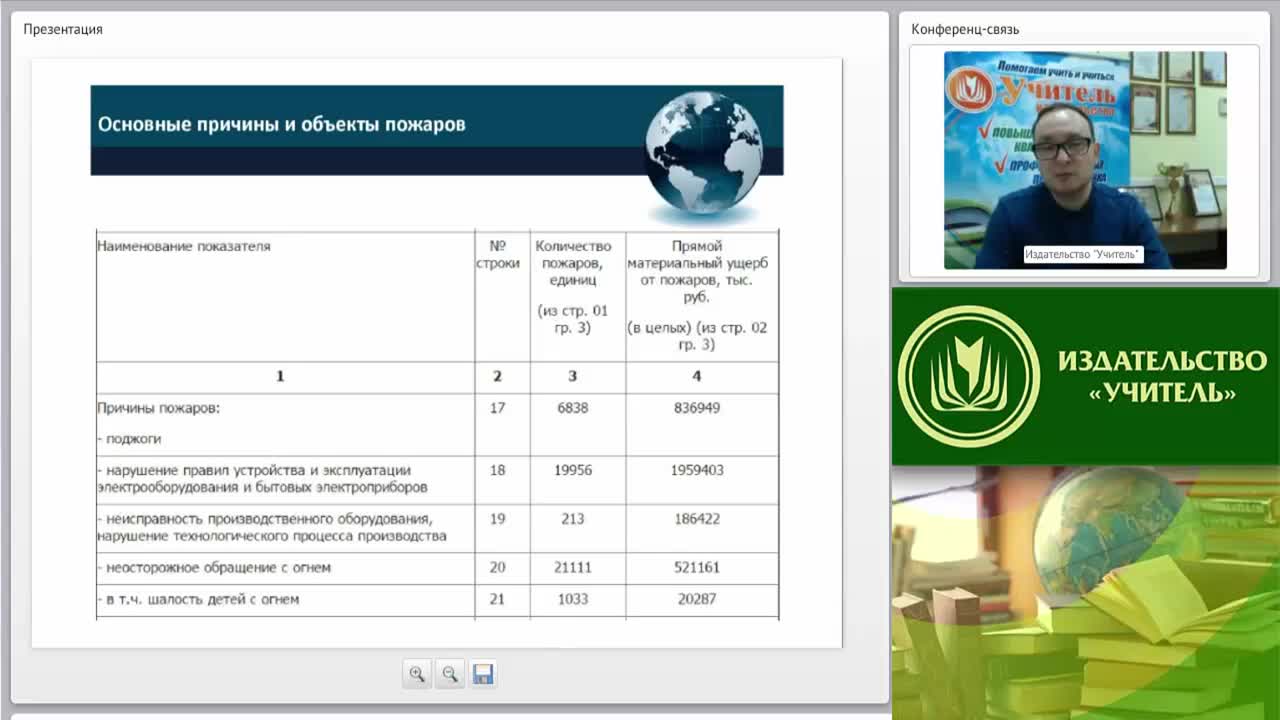Click the Прямой материальный ущерб column header

697,271
